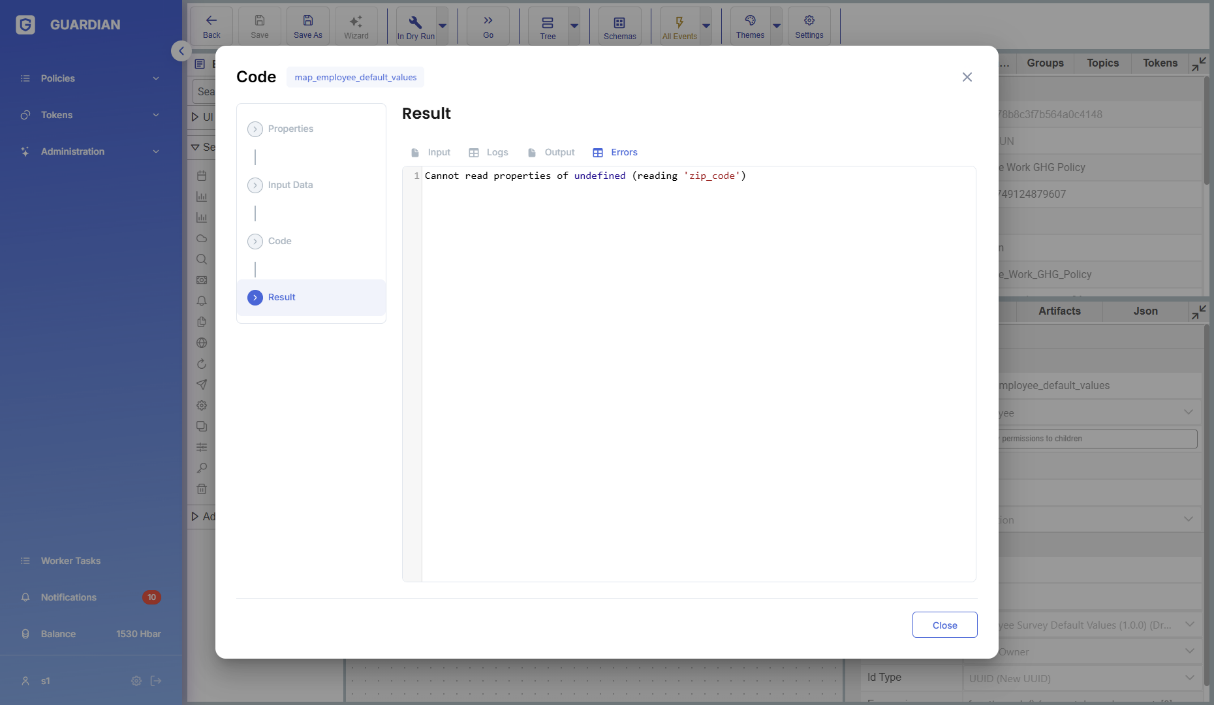1214x705 pixels.
Task: Go to the Input Data step
Action: [290, 185]
